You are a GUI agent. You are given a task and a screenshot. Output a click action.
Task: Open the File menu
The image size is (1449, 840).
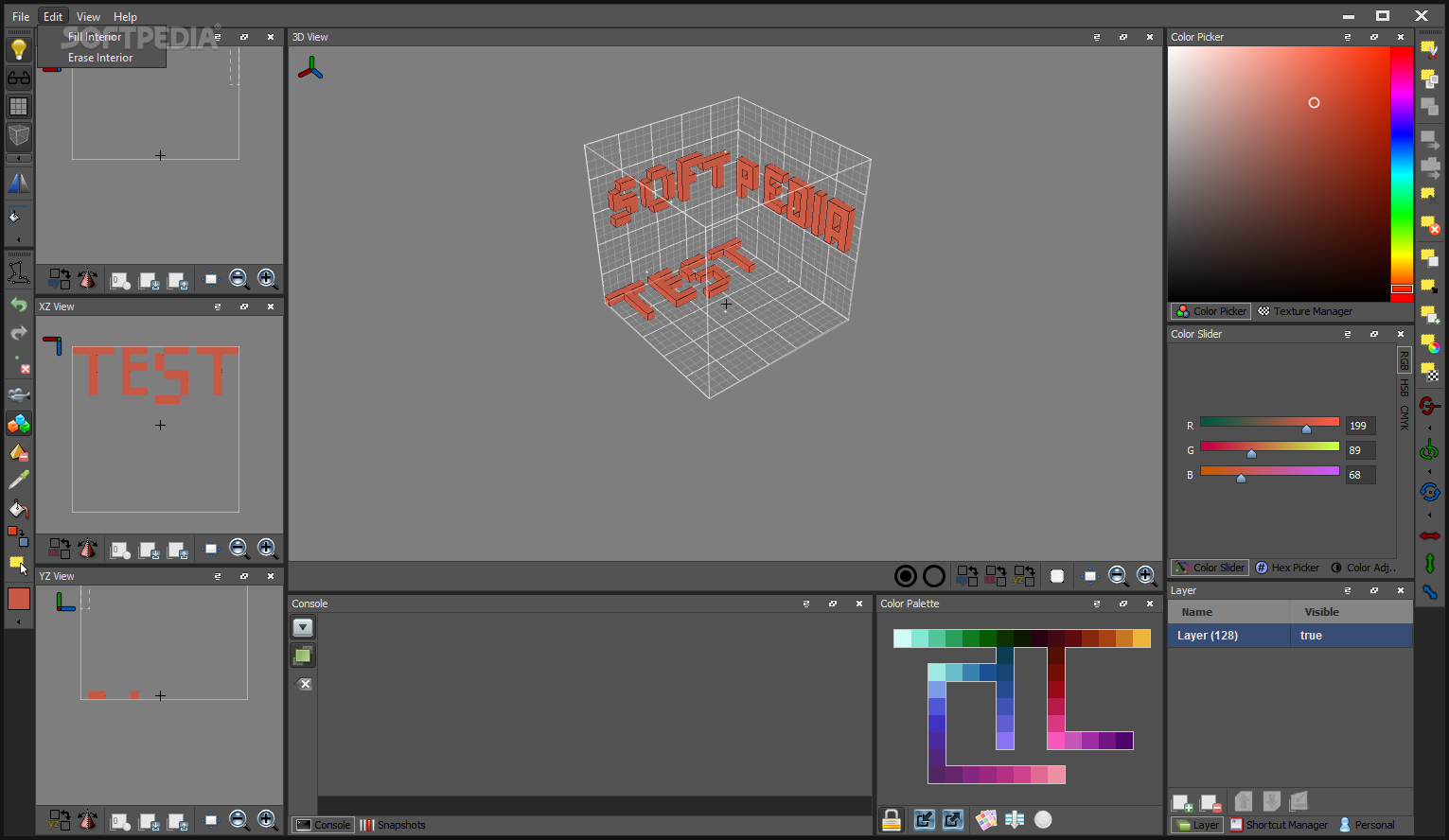[21, 16]
